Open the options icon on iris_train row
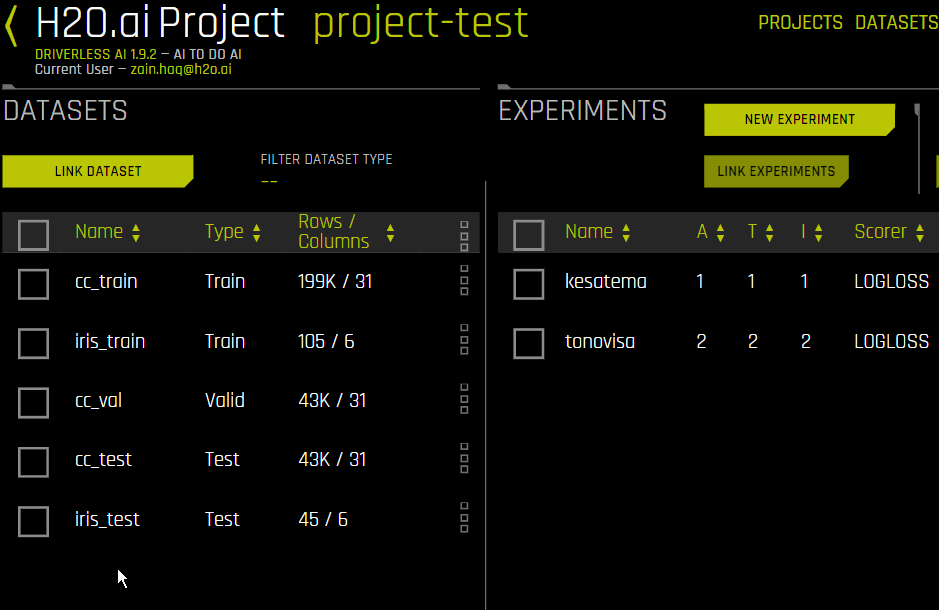 [x=463, y=340]
